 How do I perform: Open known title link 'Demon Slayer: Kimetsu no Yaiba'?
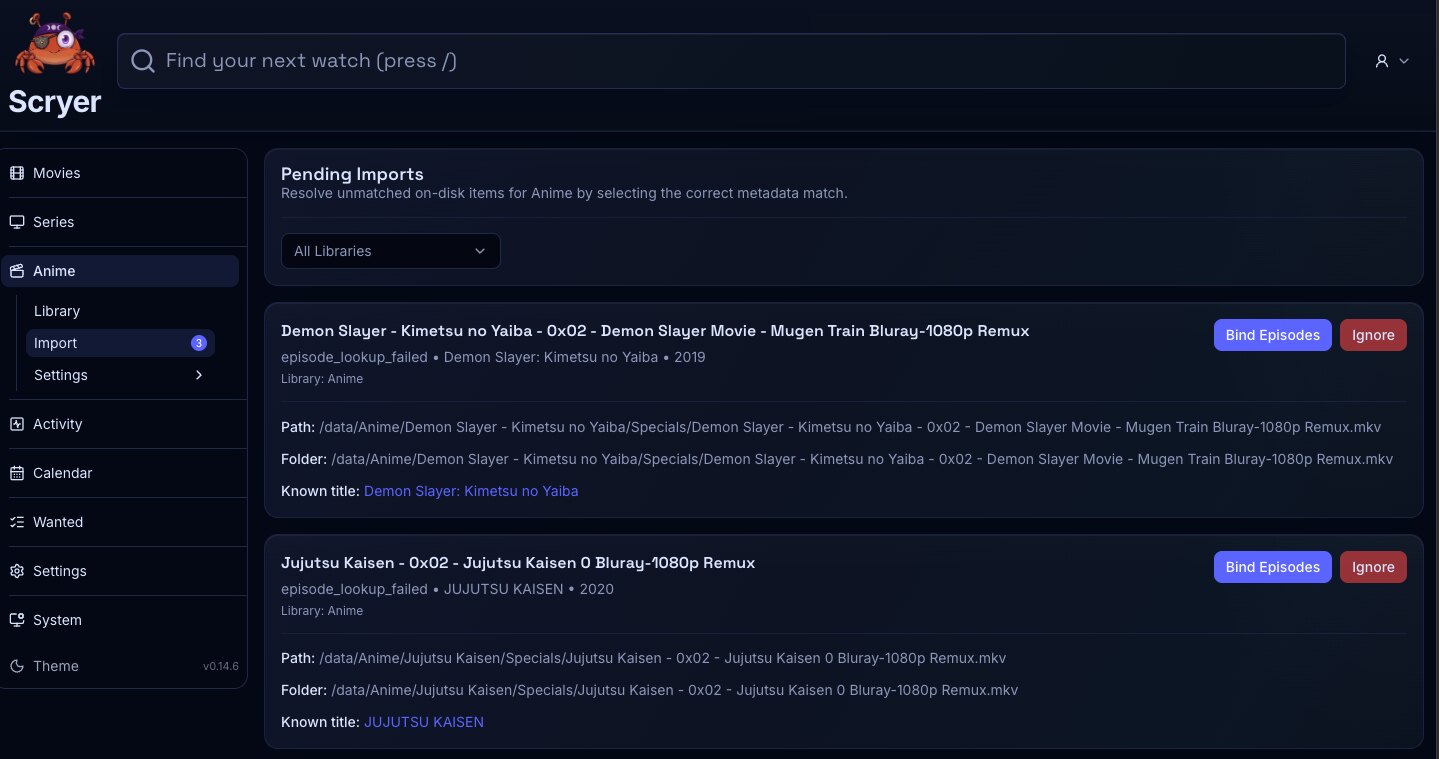471,491
